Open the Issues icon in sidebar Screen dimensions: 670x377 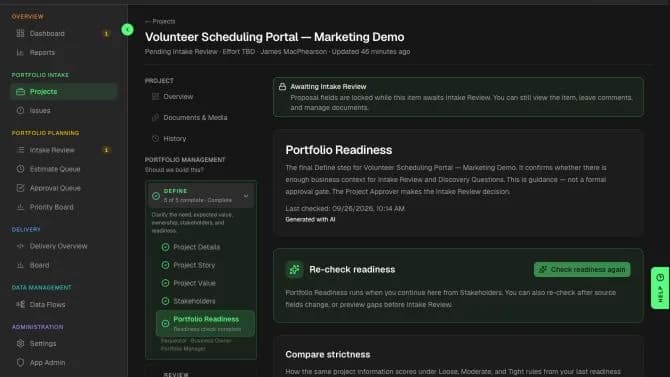(20, 110)
